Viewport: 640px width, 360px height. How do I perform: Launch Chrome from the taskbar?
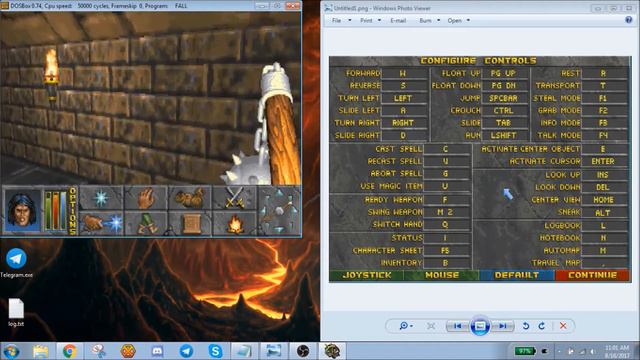tap(70, 351)
